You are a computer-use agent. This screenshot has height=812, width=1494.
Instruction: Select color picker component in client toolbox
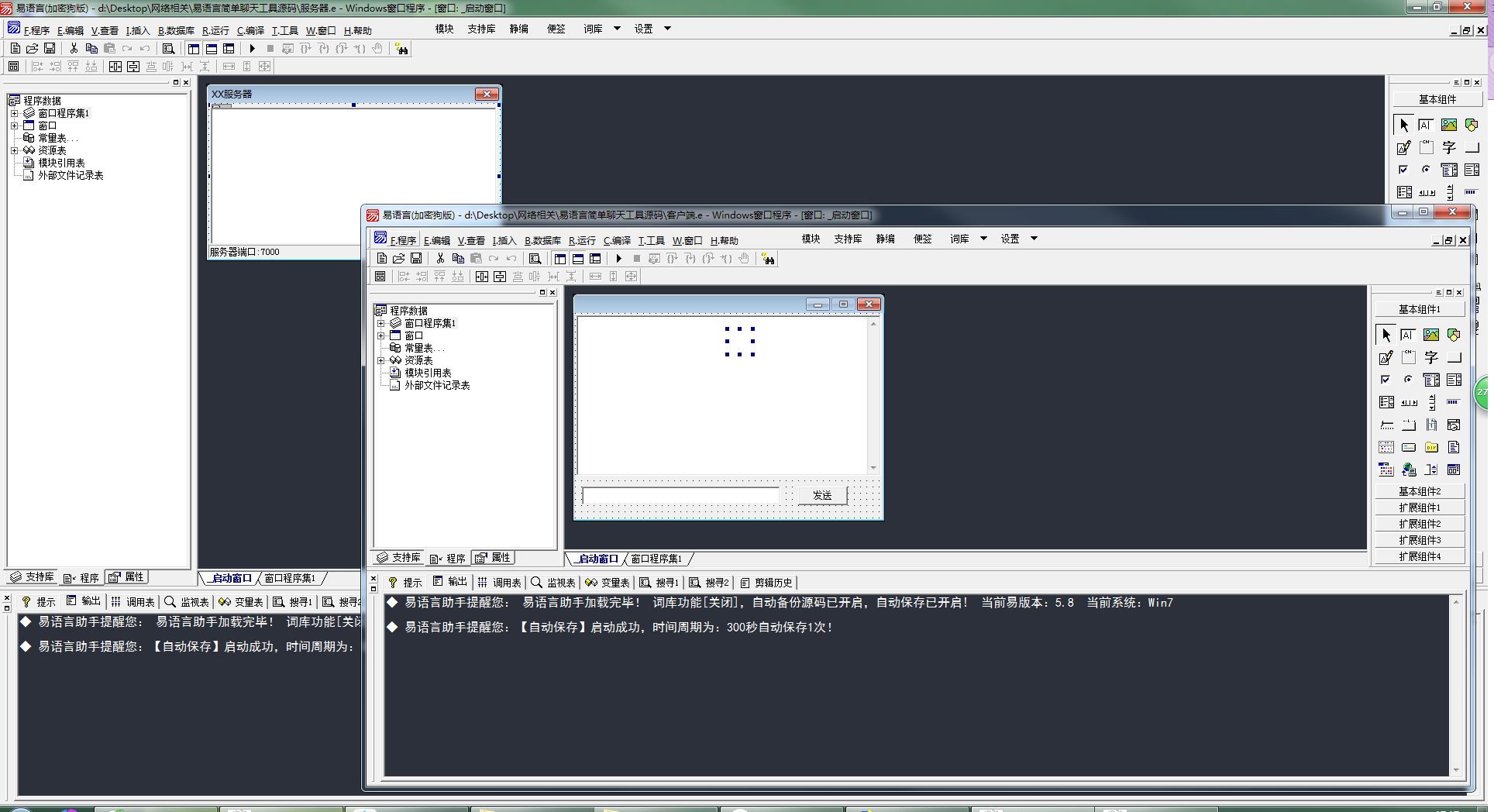(x=1386, y=470)
